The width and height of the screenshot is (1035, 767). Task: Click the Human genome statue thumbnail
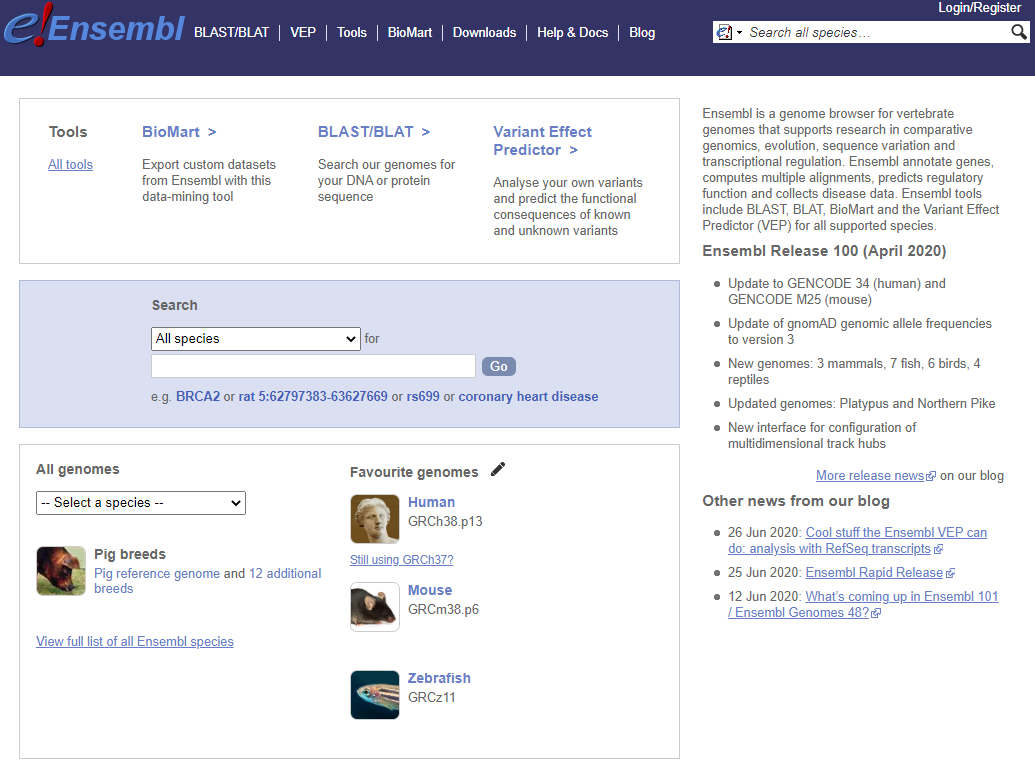[x=375, y=519]
